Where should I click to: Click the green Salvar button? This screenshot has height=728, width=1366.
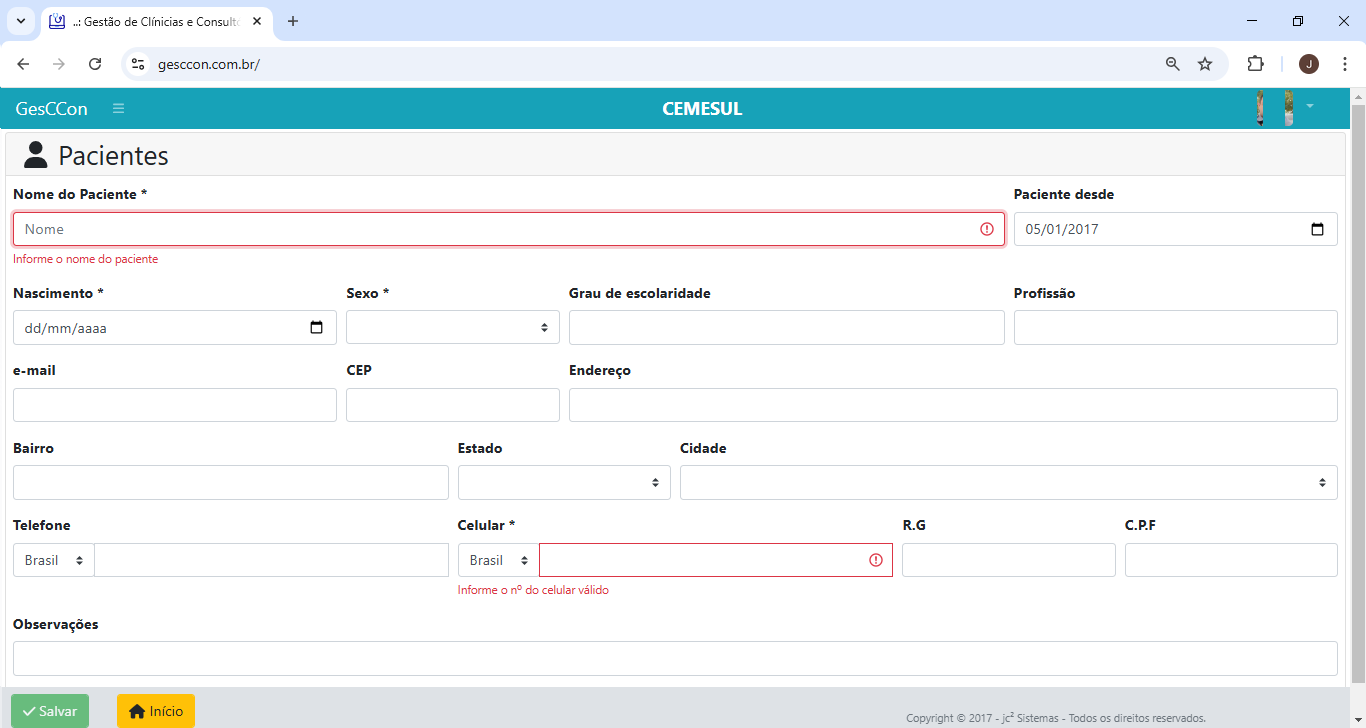click(50, 711)
